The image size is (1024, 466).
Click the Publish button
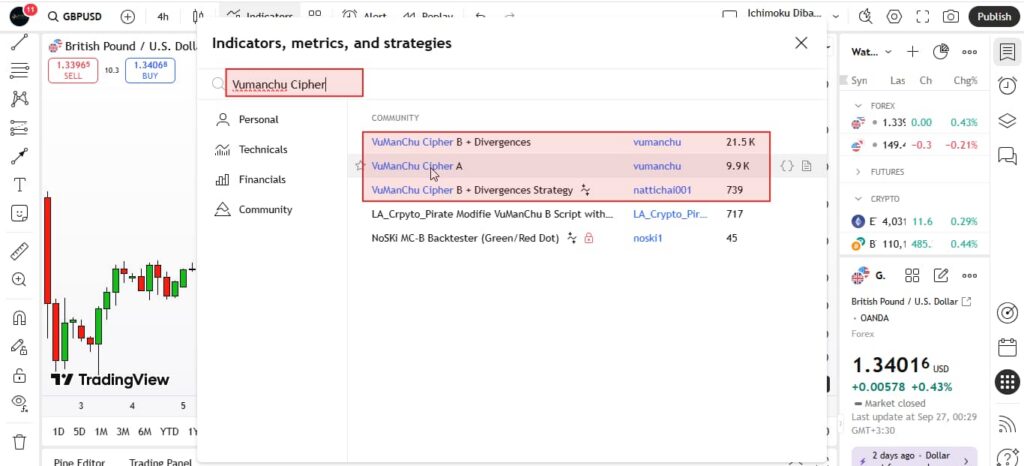point(993,16)
